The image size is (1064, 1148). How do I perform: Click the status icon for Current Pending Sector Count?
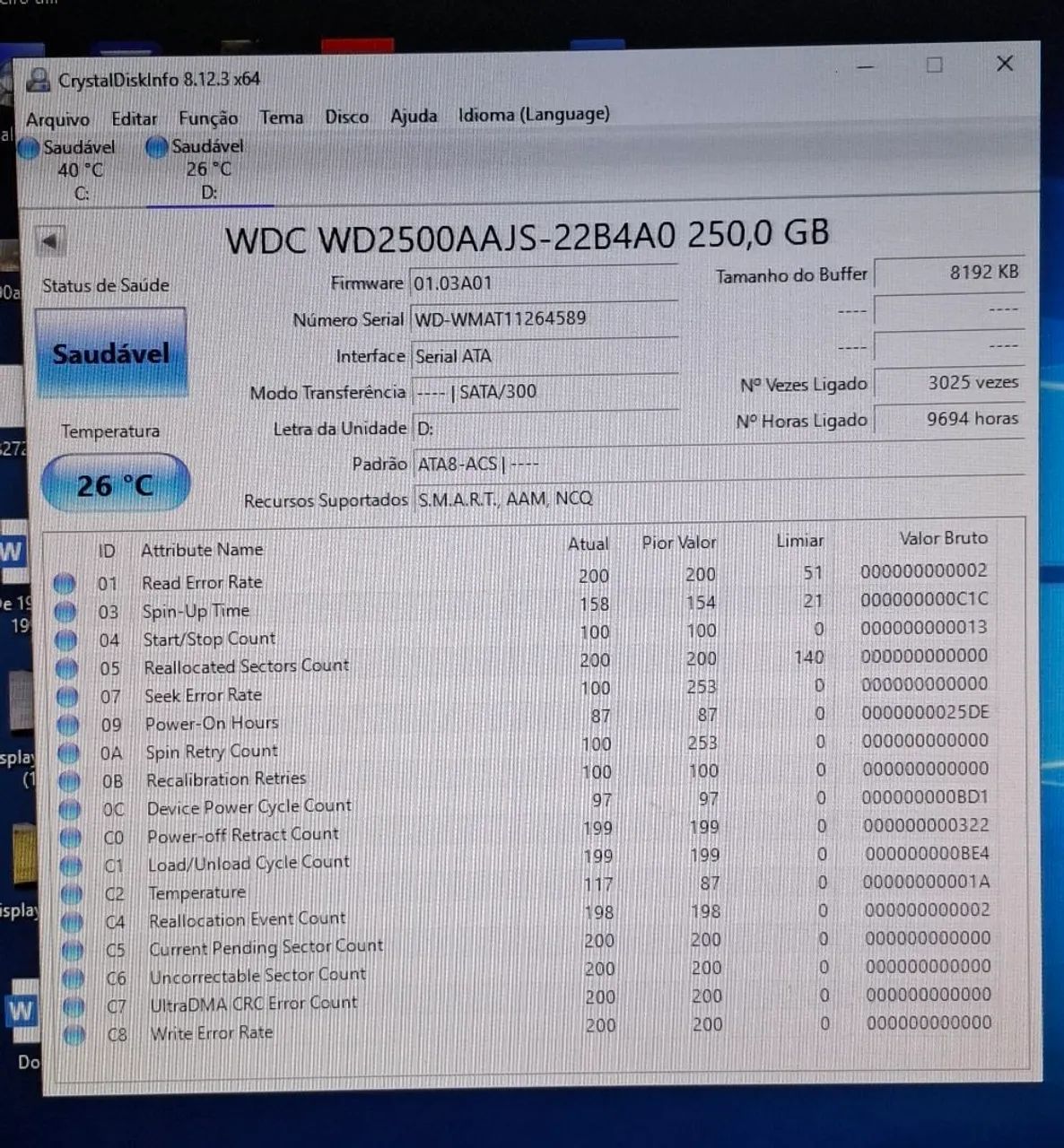tap(74, 951)
